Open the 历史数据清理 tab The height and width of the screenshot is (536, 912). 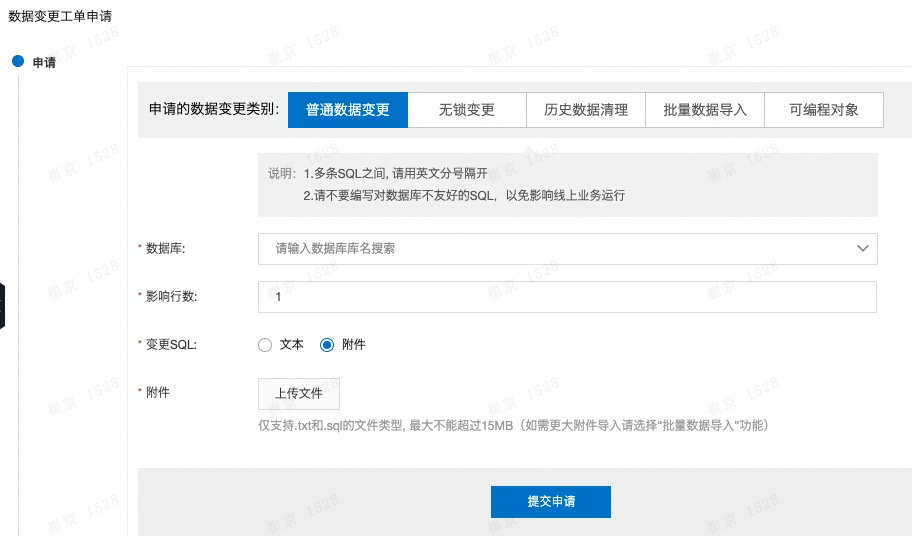[x=586, y=110]
